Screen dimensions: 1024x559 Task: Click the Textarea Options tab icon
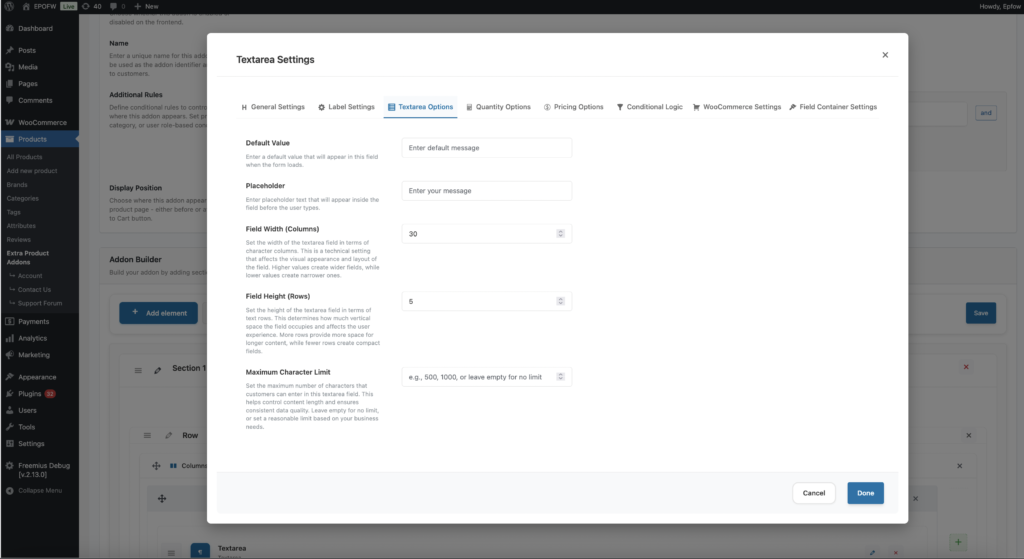(391, 107)
